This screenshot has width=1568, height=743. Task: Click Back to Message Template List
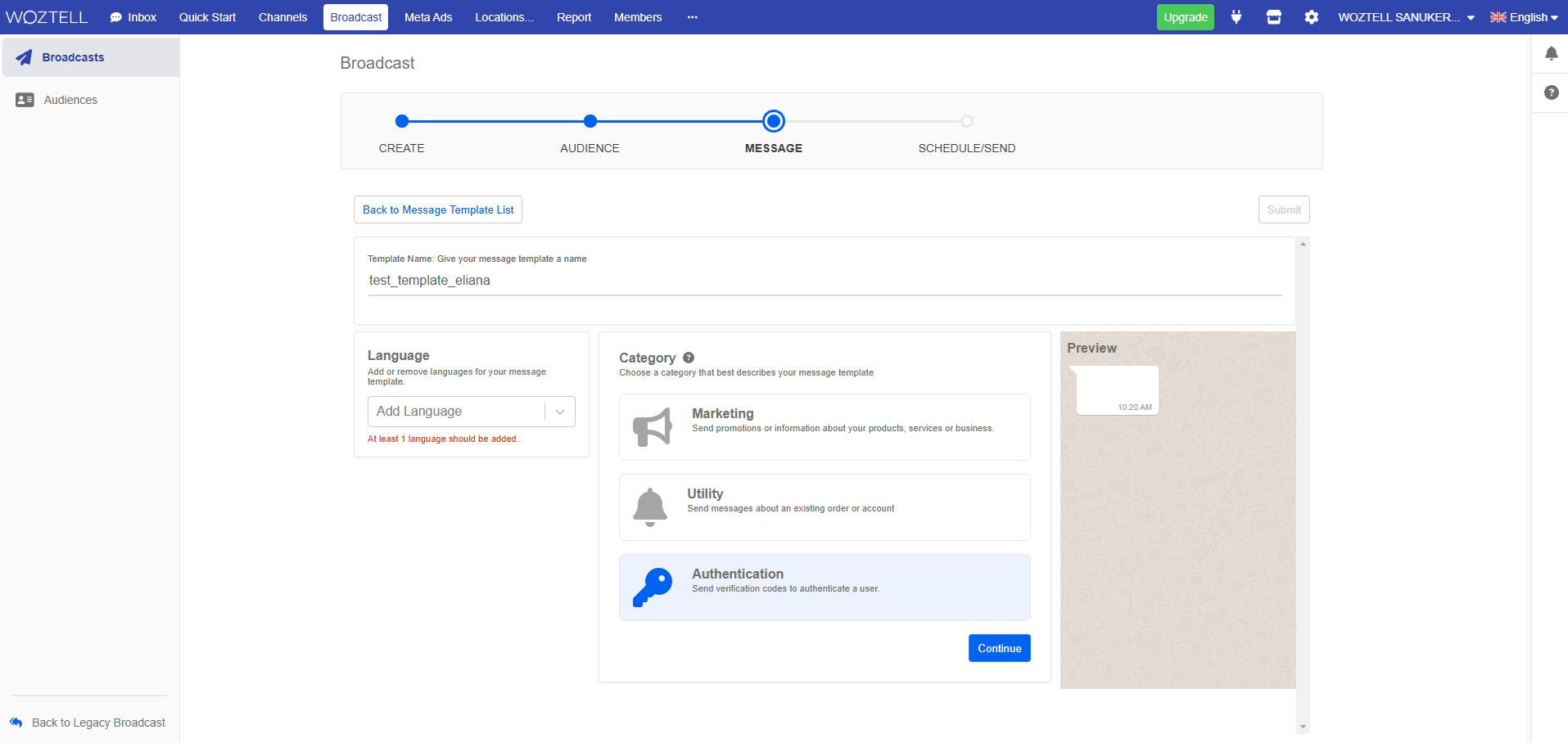pyautogui.click(x=437, y=209)
